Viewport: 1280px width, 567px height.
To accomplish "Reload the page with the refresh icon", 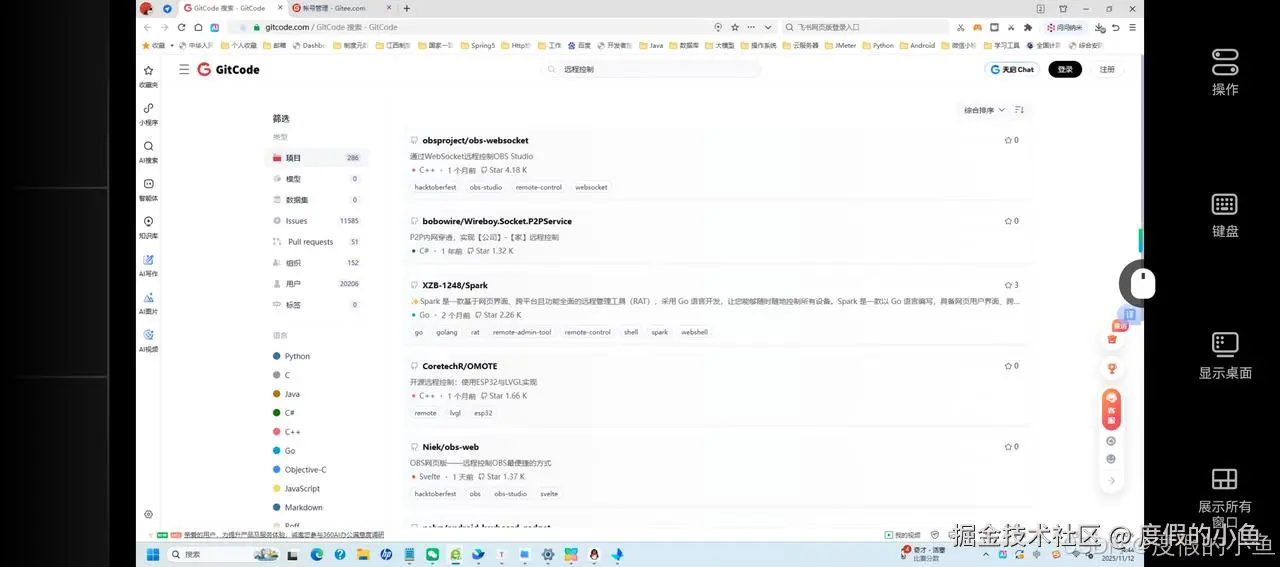I will tap(182, 27).
